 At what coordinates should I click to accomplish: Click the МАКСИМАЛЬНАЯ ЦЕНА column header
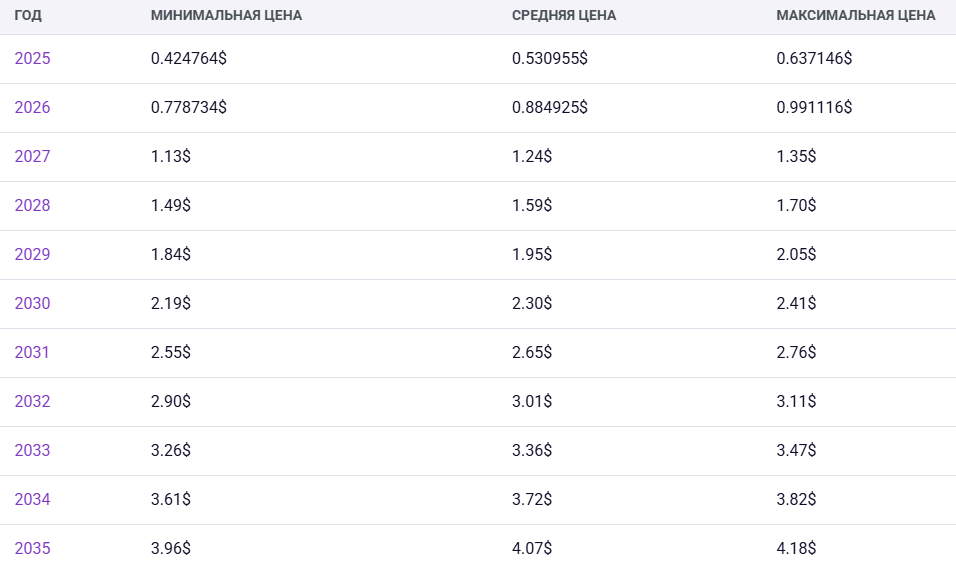[x=856, y=16]
